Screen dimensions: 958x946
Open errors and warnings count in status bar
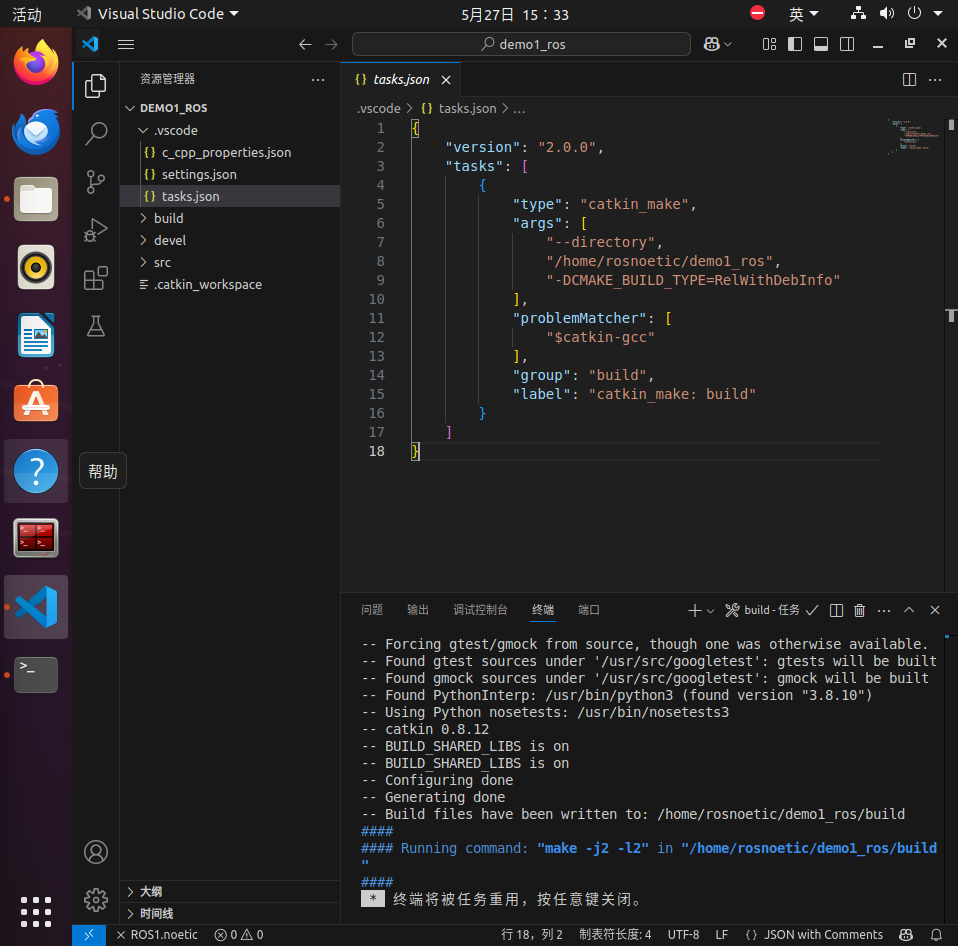tap(239, 935)
